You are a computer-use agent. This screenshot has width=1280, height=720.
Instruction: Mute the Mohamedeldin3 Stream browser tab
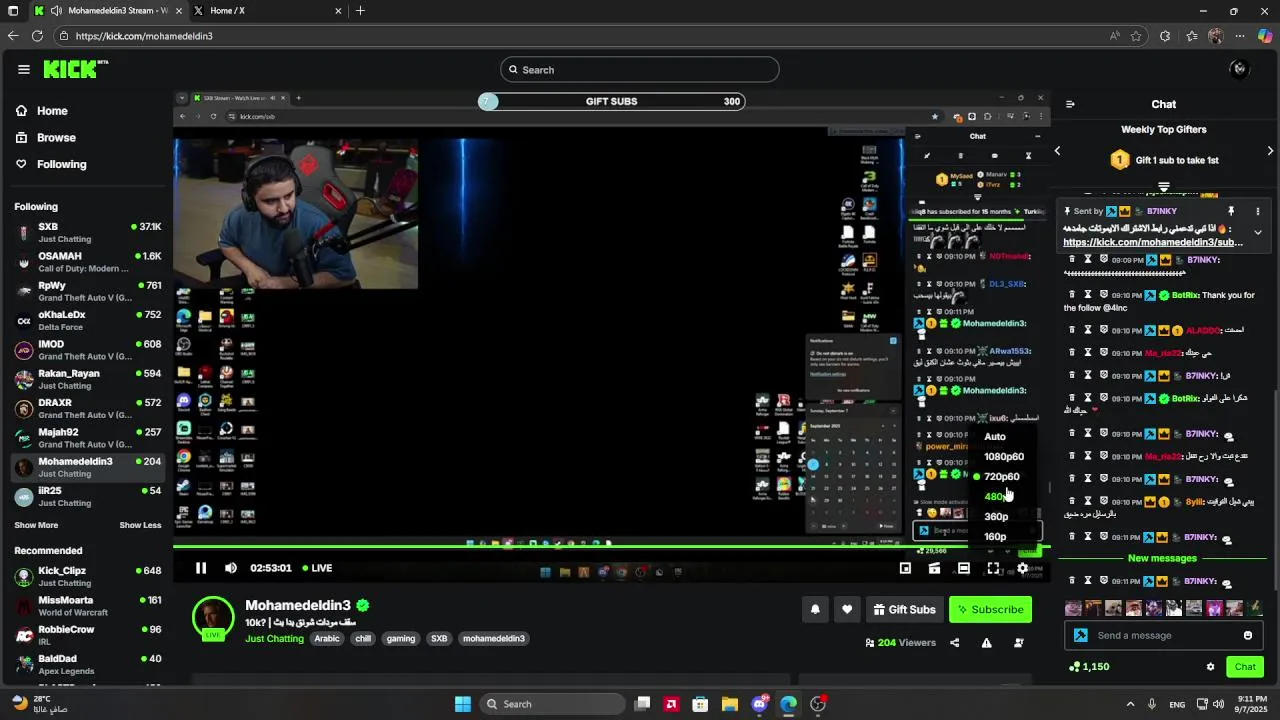[56, 11]
